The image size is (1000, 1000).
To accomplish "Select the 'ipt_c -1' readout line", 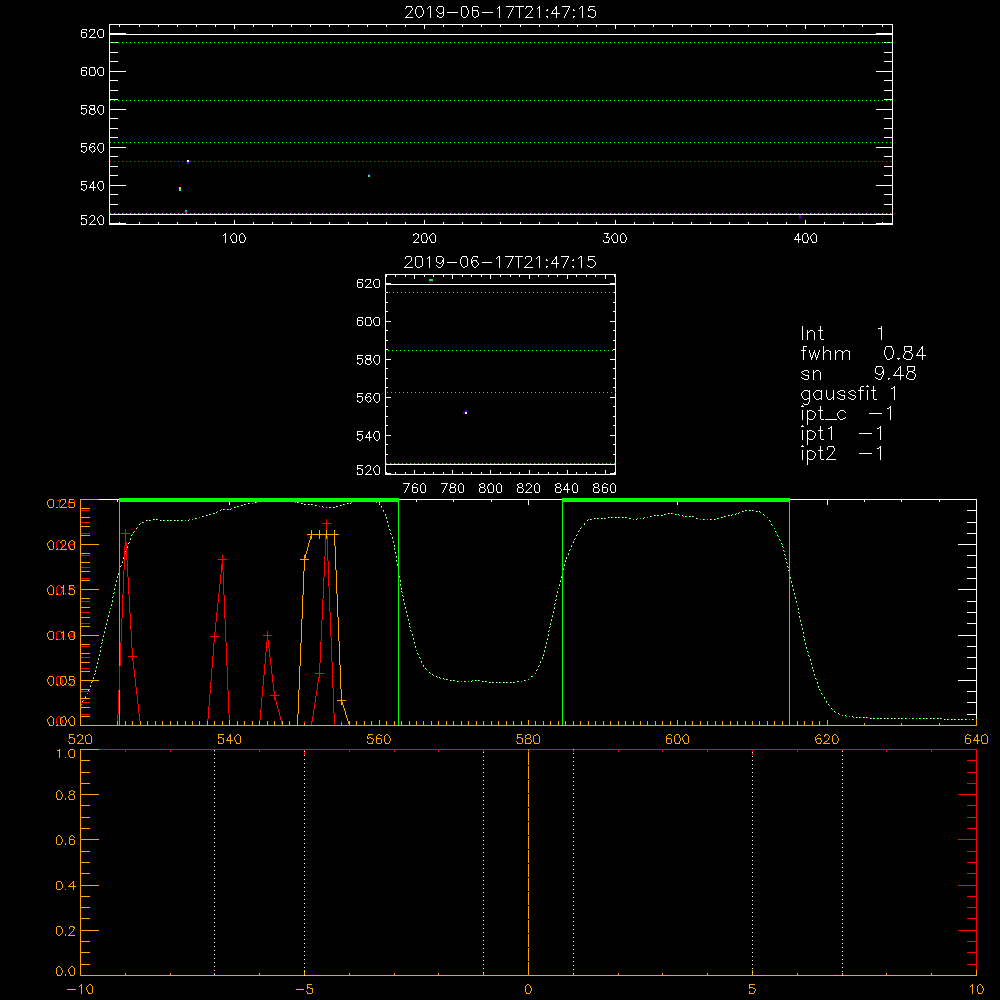I will pyautogui.click(x=847, y=414).
